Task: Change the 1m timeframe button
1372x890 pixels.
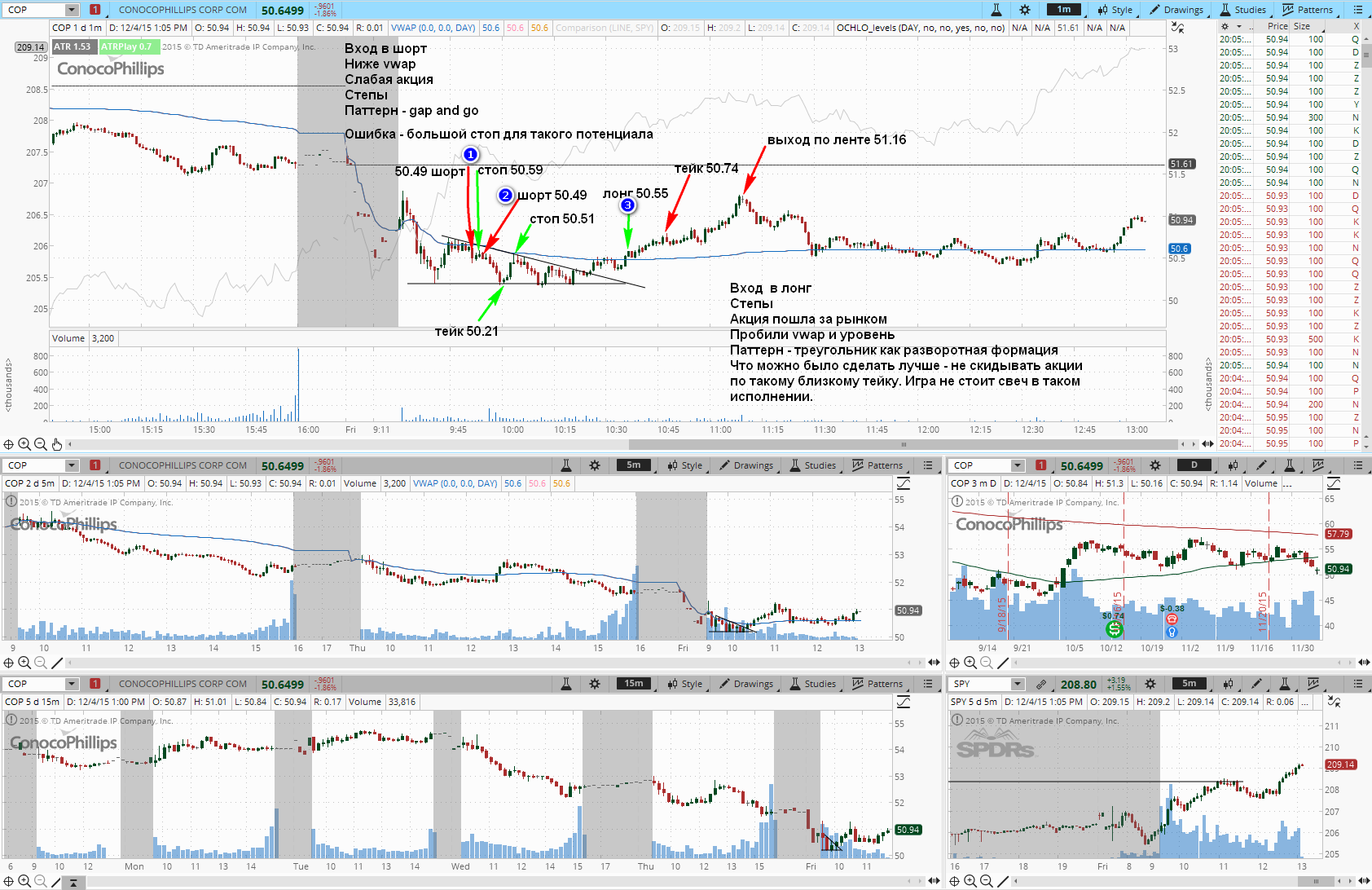Action: pyautogui.click(x=1064, y=10)
